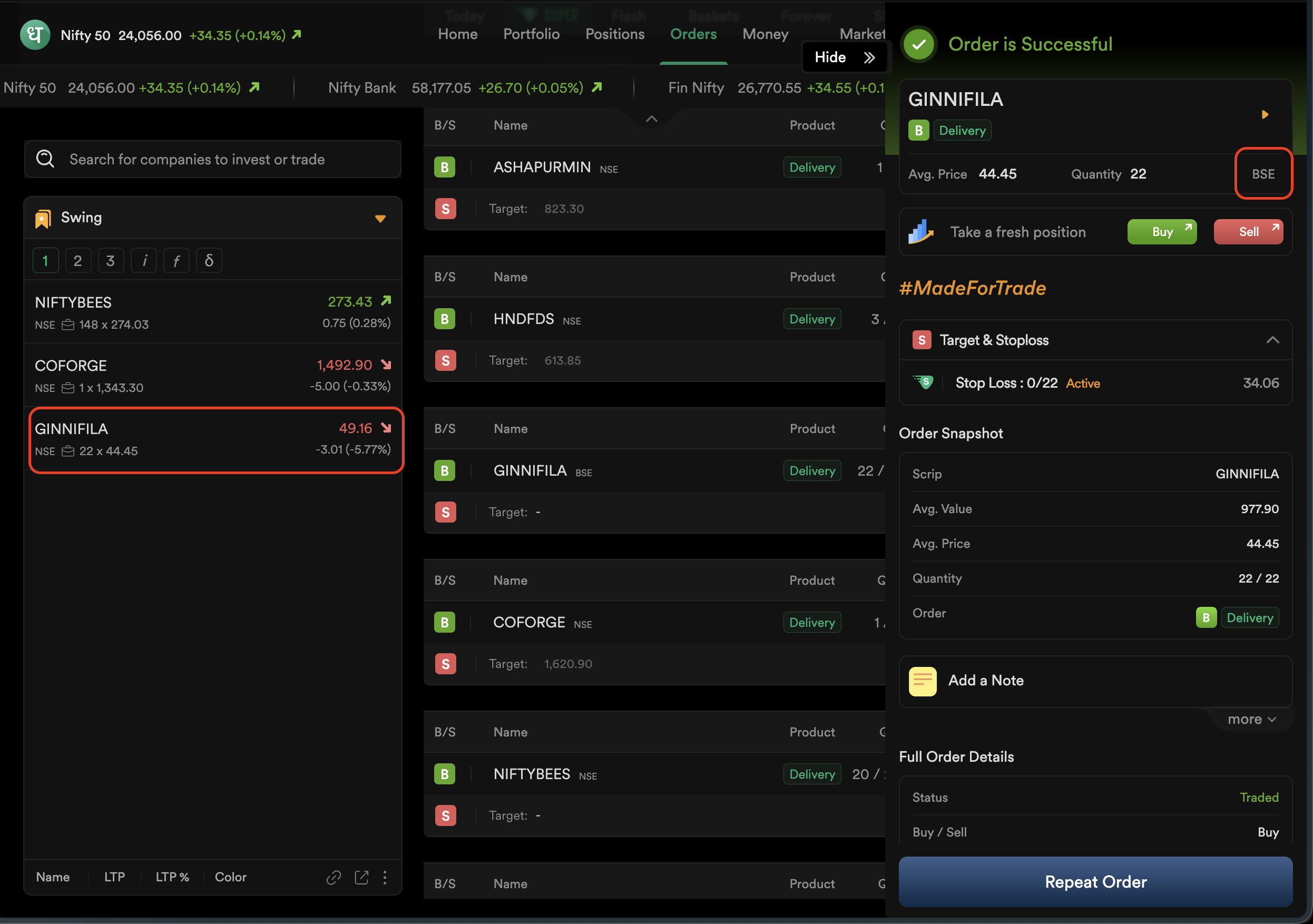Collapse the Target & Stoploss section
Screen dimensions: 1313x924
pyautogui.click(x=1272, y=340)
